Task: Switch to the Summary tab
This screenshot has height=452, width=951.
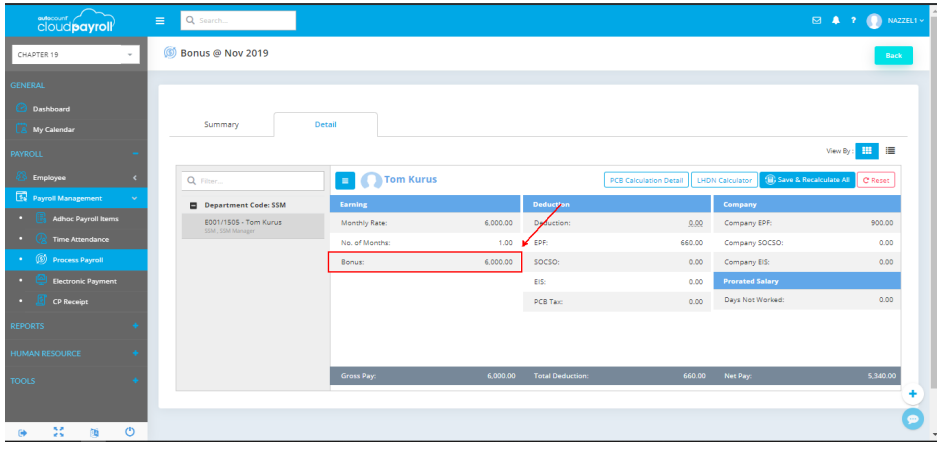Action: tap(221, 125)
